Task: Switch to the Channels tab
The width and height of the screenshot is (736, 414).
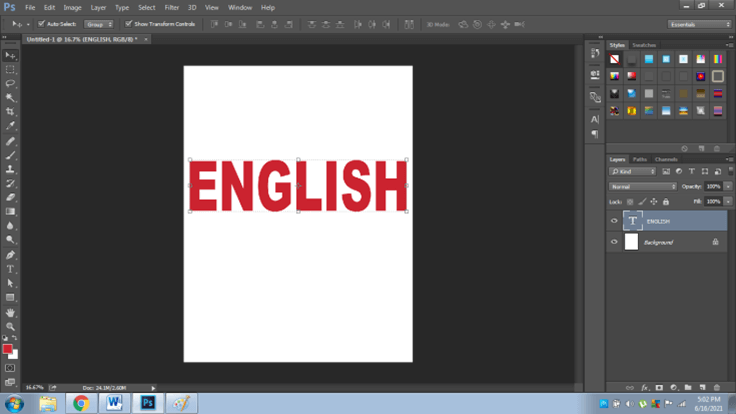Action: 666,159
